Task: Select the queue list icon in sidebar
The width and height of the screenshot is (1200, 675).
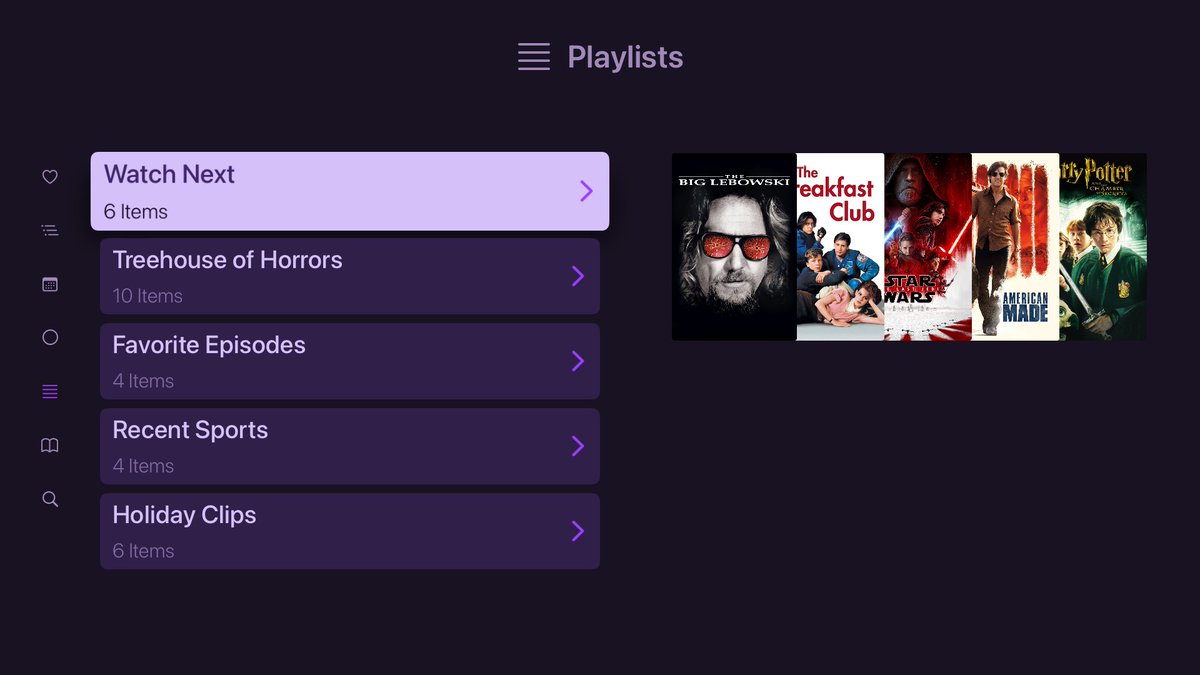Action: pos(50,231)
